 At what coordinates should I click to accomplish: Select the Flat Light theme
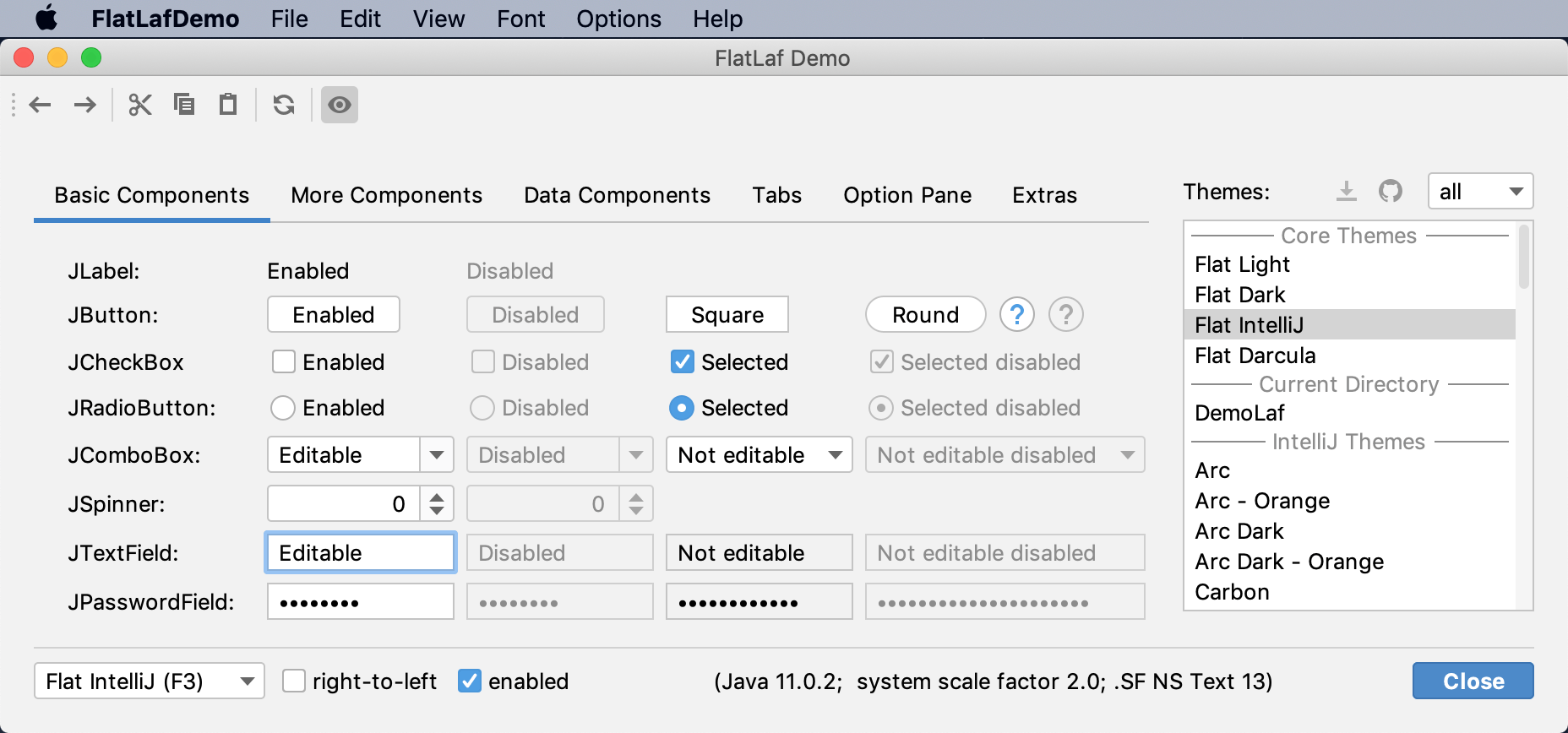click(1350, 264)
